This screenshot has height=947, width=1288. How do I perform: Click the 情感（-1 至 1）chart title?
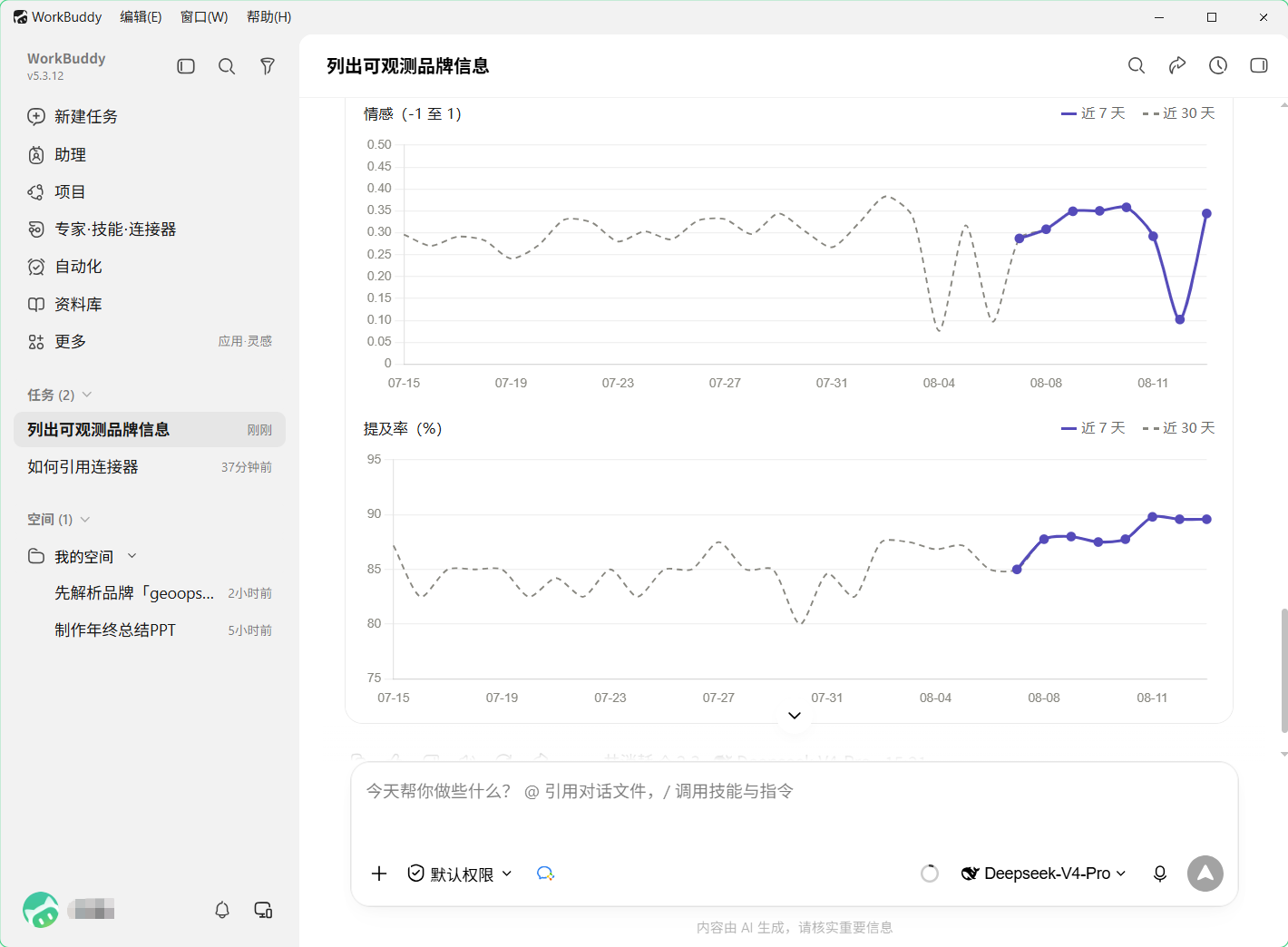(413, 114)
